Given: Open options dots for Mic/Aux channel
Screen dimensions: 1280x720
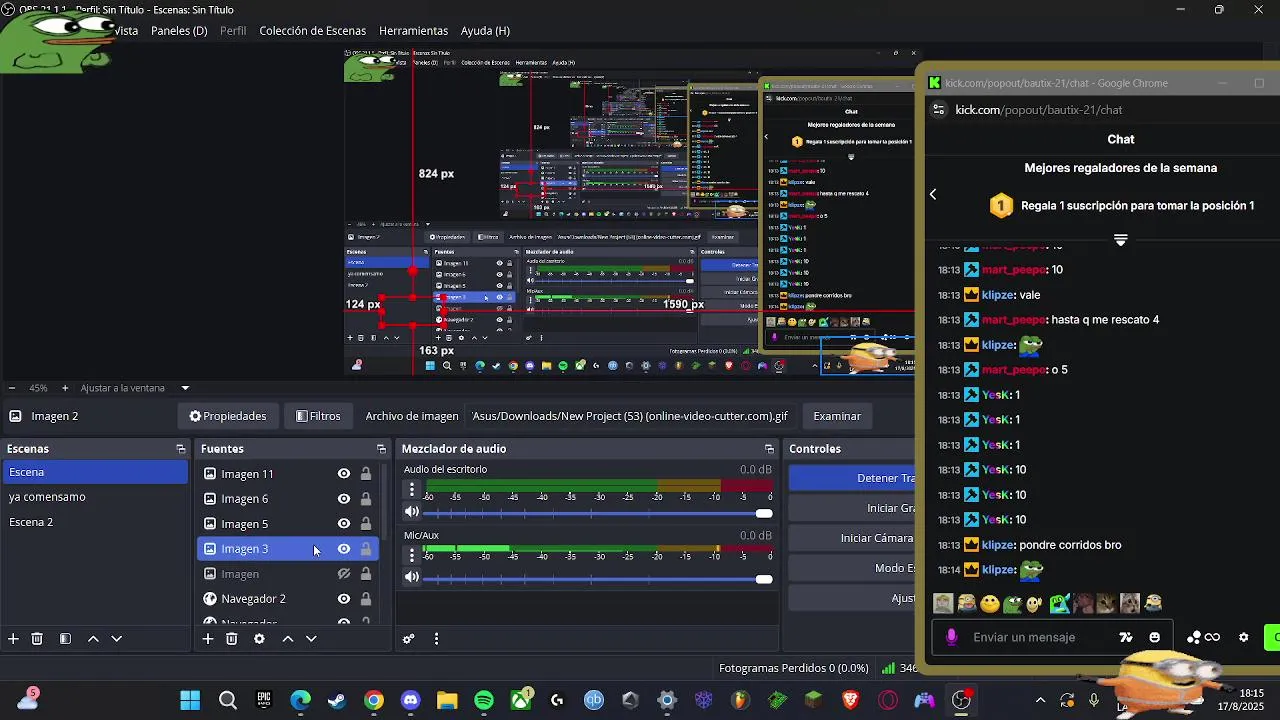Looking at the screenshot, I should [x=411, y=555].
